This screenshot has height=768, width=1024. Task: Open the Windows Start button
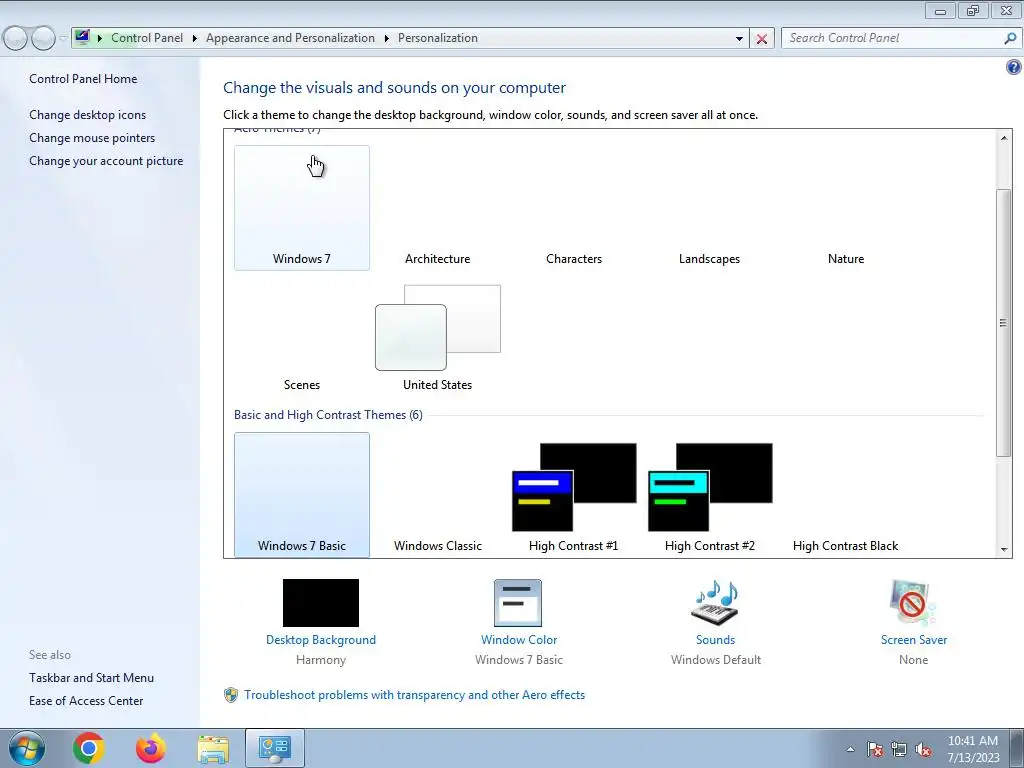pyautogui.click(x=27, y=748)
